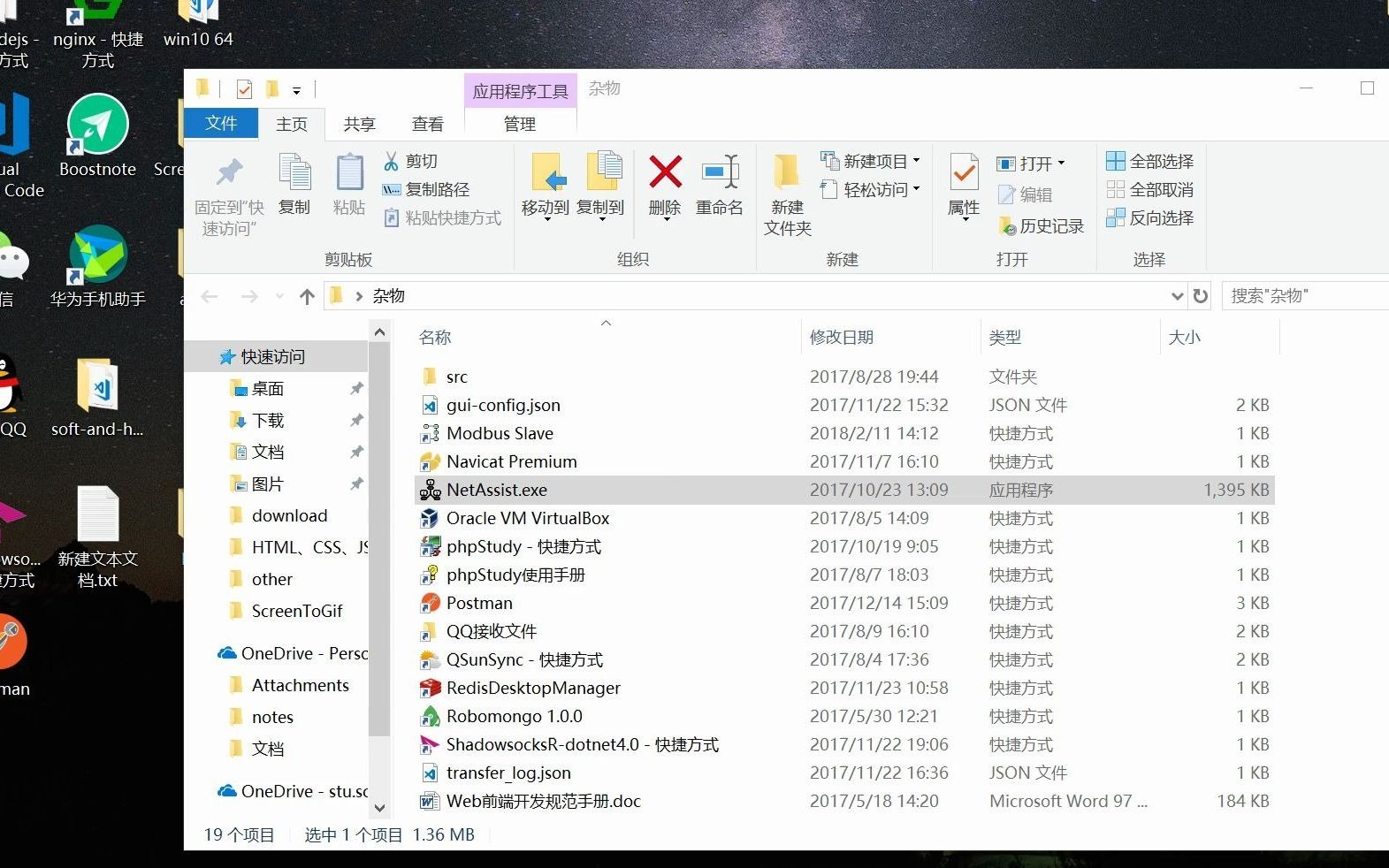Open the New Item (新建项目) dropdown
The image size is (1389, 868).
pyautogui.click(x=916, y=161)
